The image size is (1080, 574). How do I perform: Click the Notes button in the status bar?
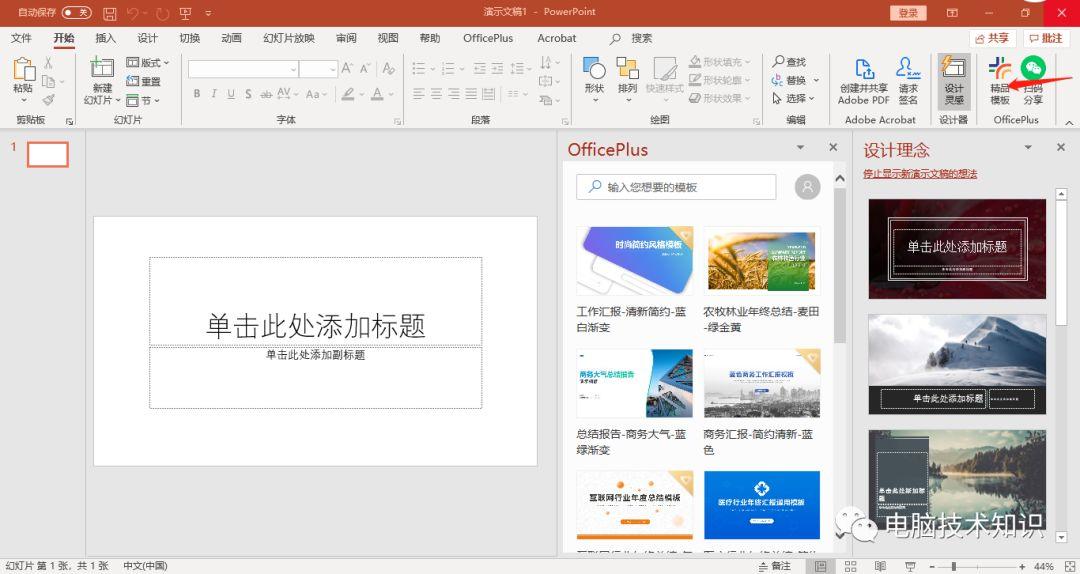point(775,566)
